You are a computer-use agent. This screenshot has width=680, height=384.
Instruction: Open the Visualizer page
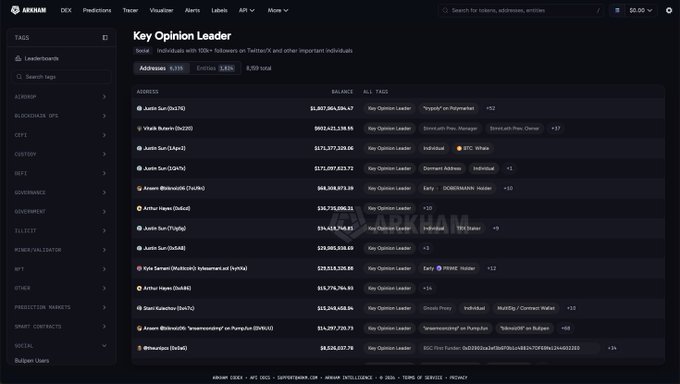tap(161, 10)
